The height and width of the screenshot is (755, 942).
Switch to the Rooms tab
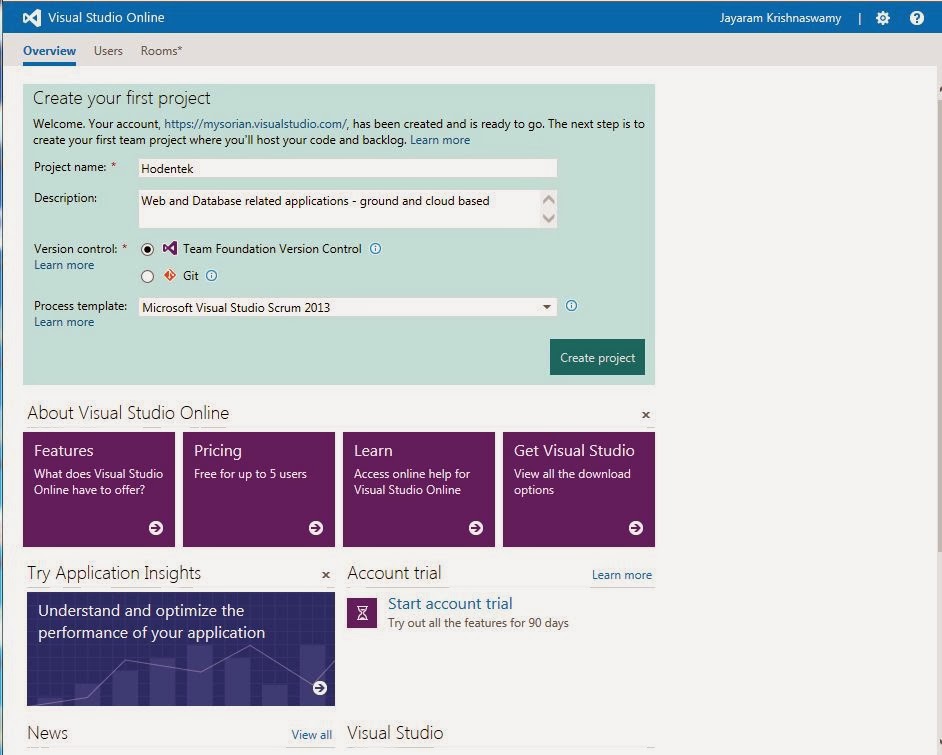pos(161,51)
